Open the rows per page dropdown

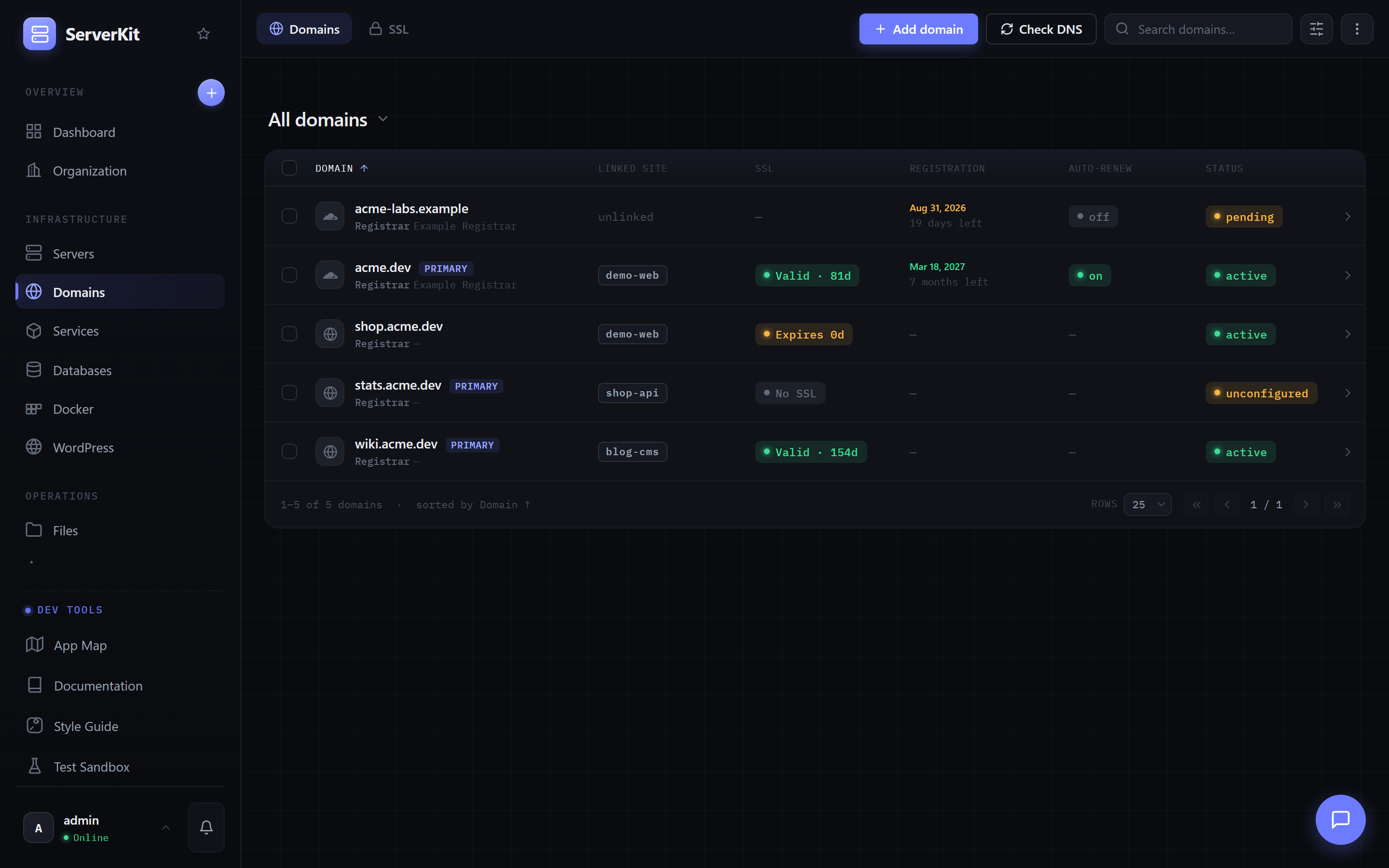click(x=1147, y=504)
